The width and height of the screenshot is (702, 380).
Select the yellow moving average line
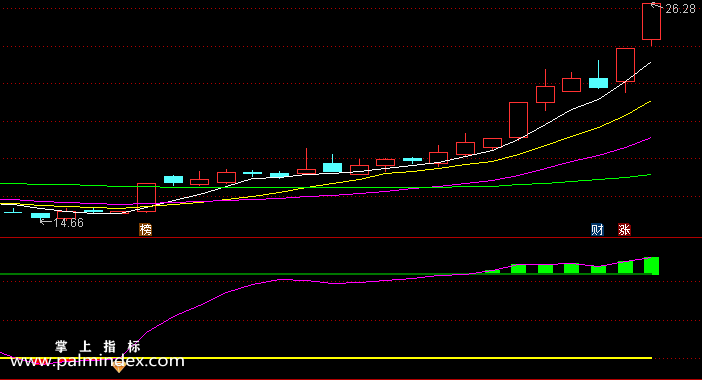click(x=582, y=133)
